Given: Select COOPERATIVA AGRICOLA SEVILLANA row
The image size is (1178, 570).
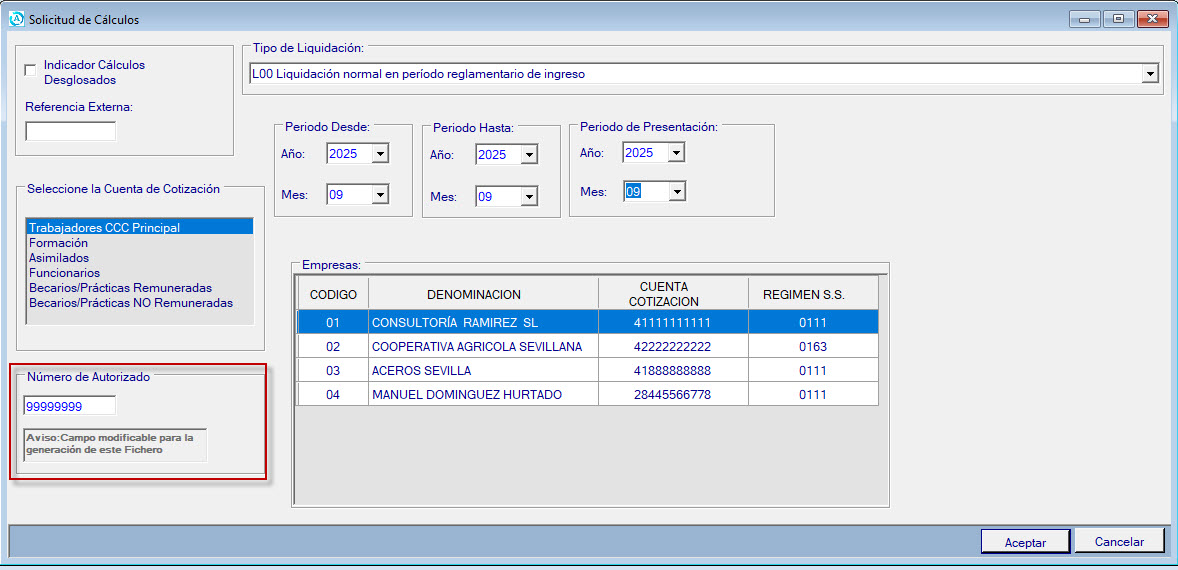Looking at the screenshot, I should (x=476, y=346).
